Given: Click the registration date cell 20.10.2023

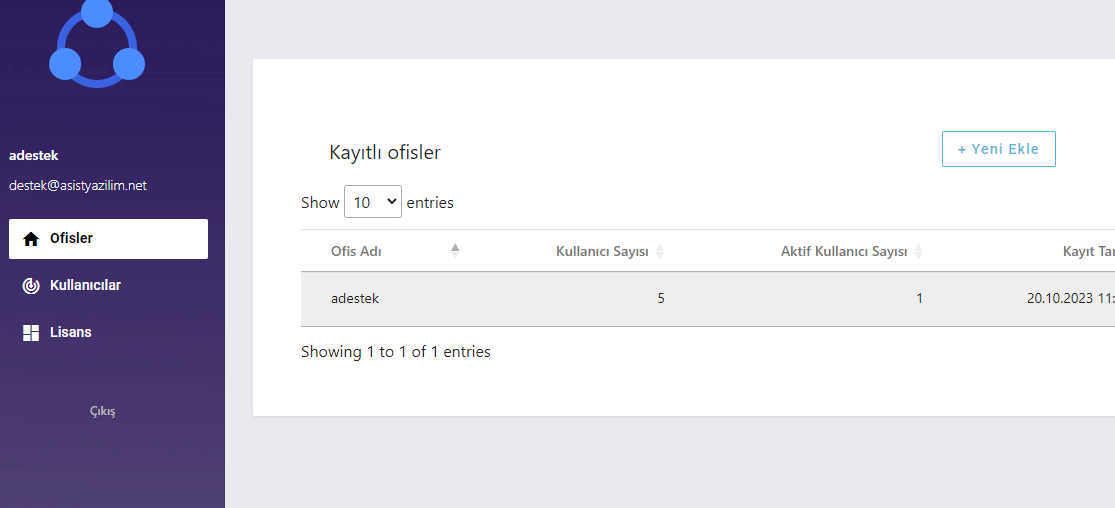Looking at the screenshot, I should (1070, 299).
